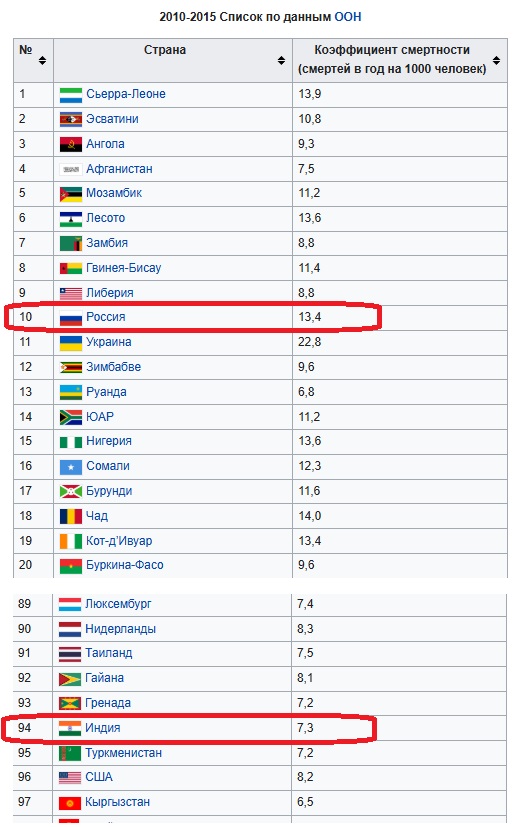Viewport: 527px width, 827px height.
Task: Select the 22,8 mortality cell for Украина
Action: [x=399, y=342]
